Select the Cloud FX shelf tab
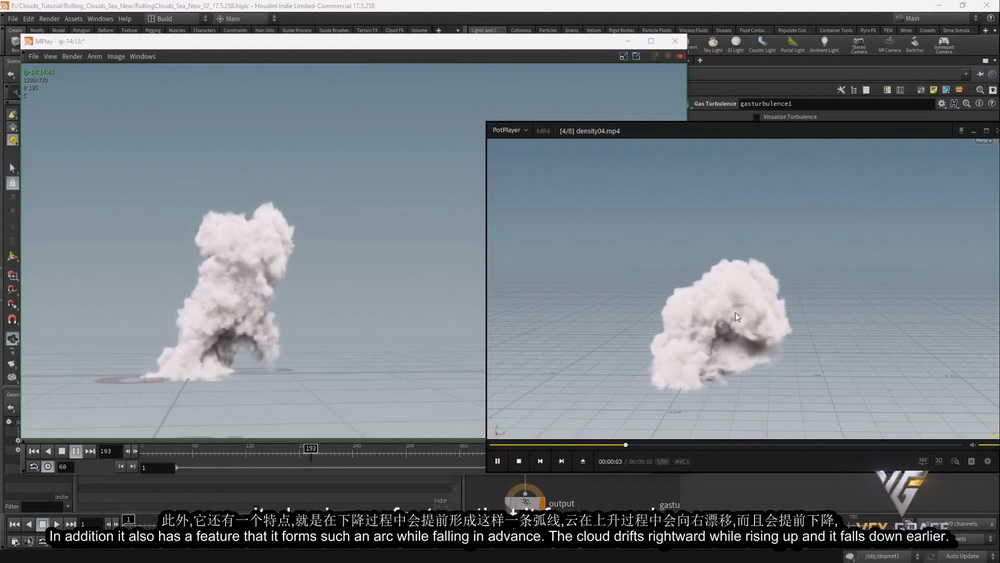 [395, 30]
